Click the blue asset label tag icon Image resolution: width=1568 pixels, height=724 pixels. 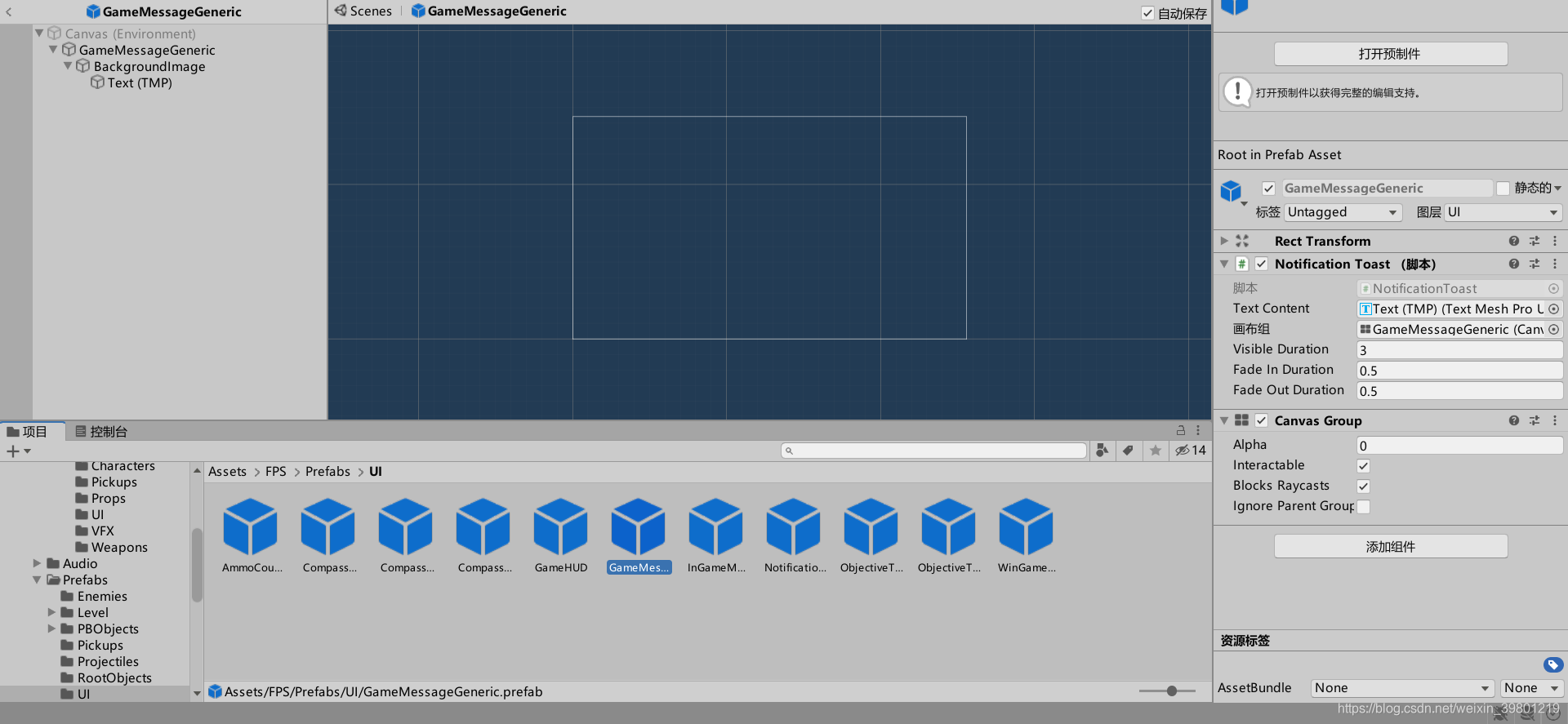click(1553, 664)
